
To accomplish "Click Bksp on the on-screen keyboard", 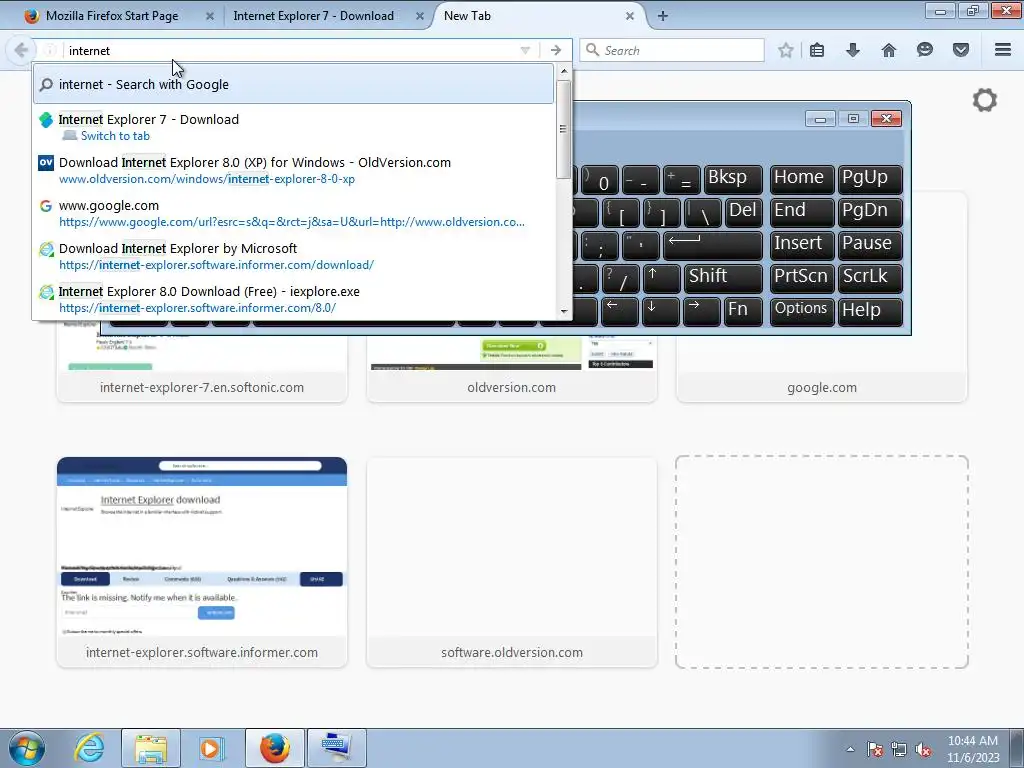I will [733, 179].
